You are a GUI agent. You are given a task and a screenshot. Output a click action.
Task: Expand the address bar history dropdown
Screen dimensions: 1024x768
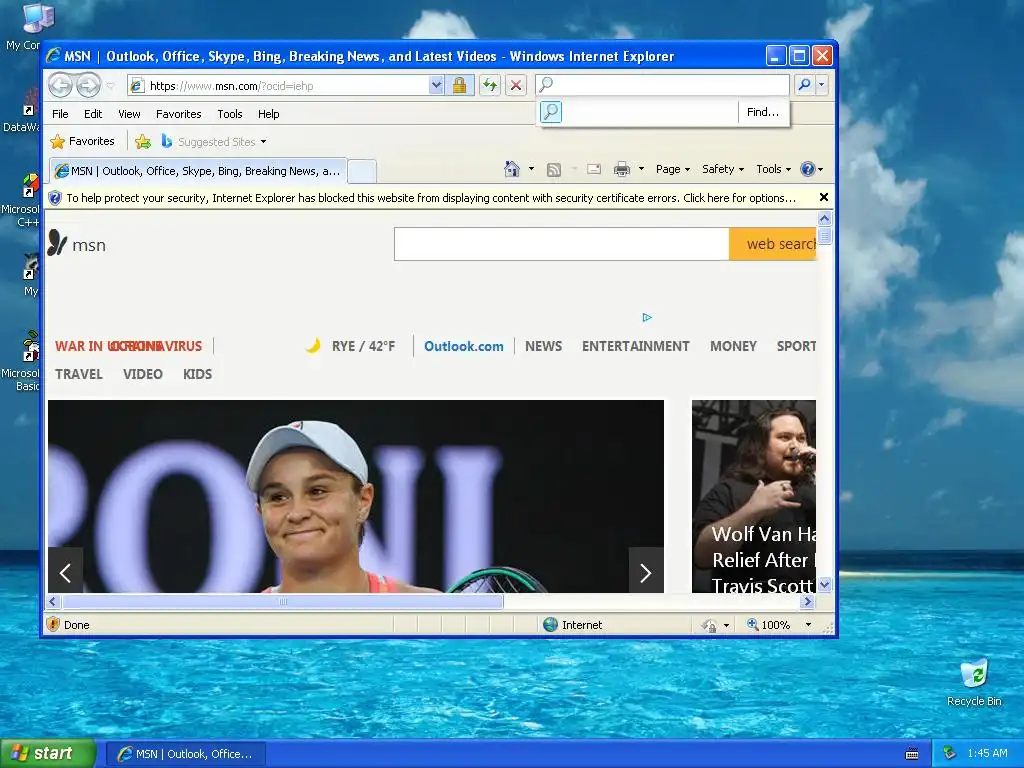tap(436, 85)
